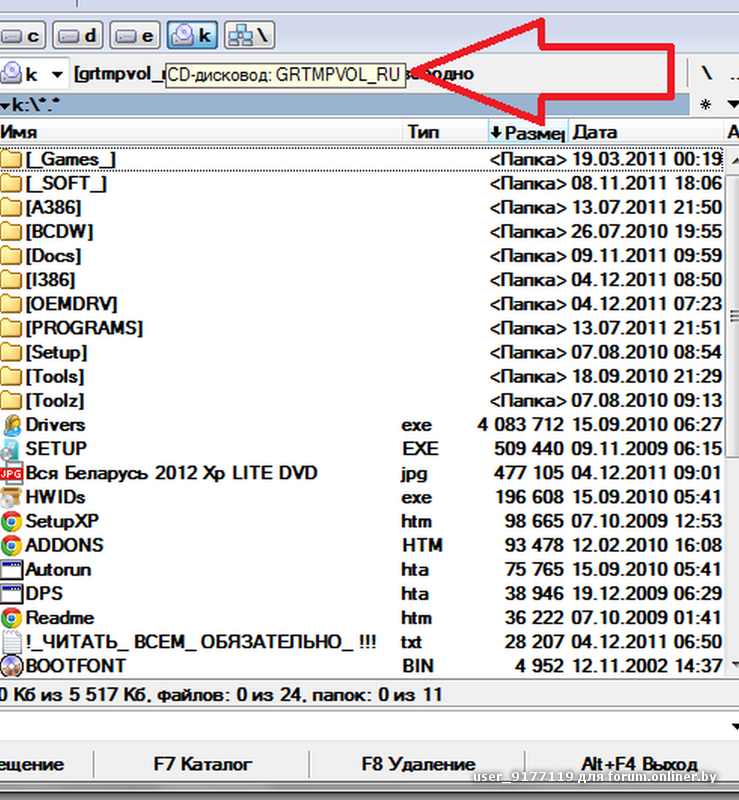Select the JPG image file icon
739x800 pixels.
click(x=11, y=473)
